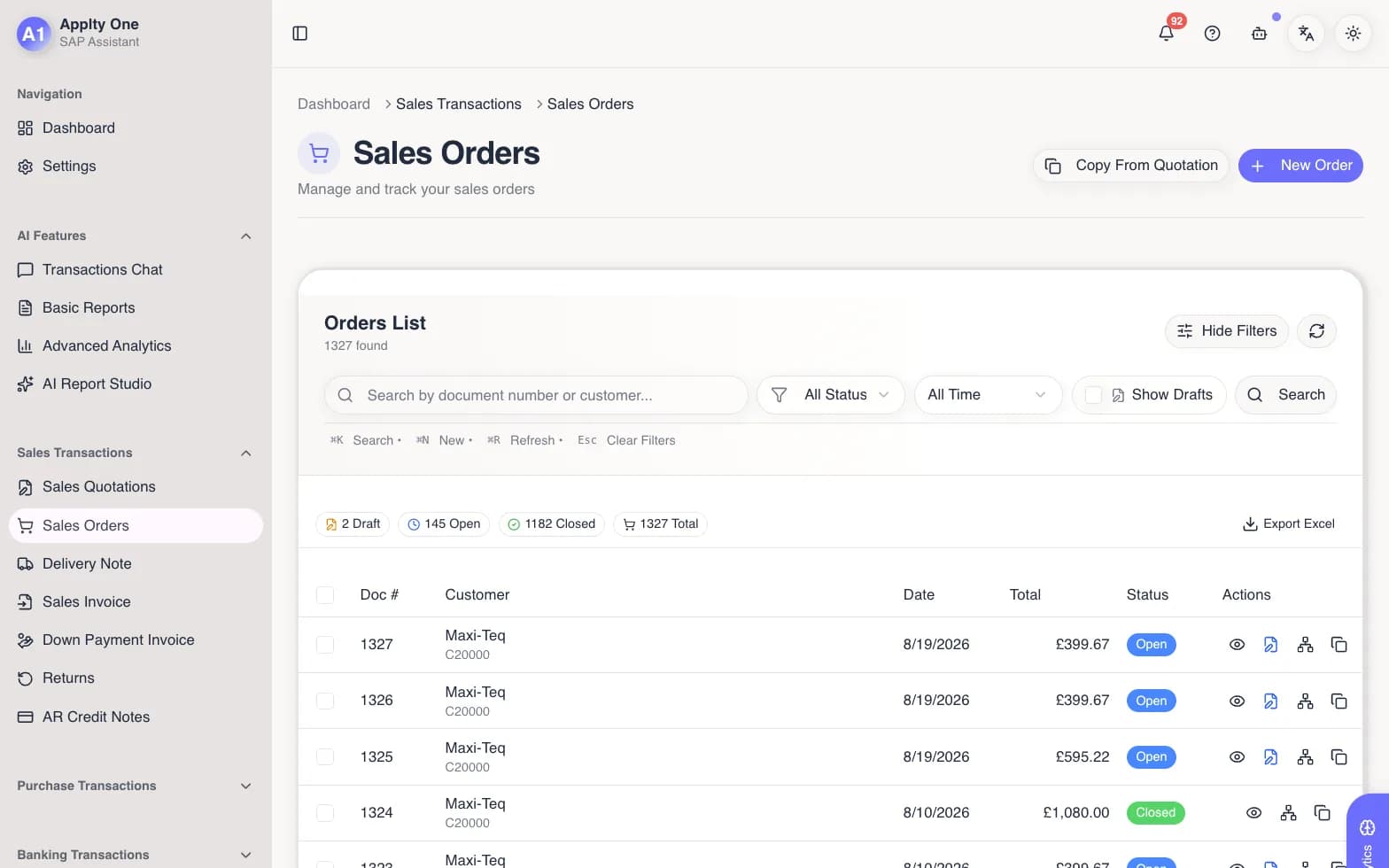Click the Dashboard breadcrumb link
Image resolution: width=1389 pixels, height=868 pixels.
[334, 105]
